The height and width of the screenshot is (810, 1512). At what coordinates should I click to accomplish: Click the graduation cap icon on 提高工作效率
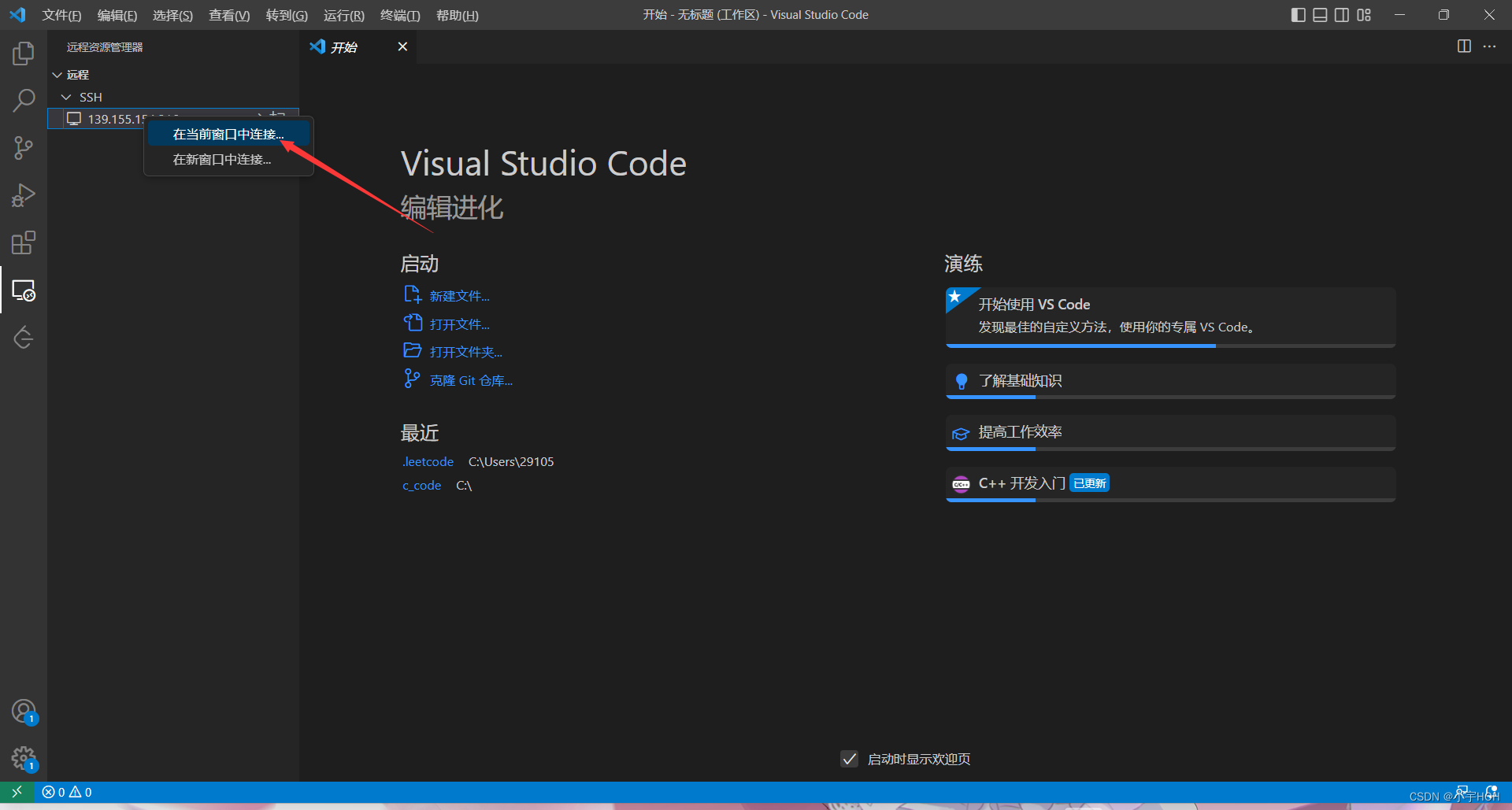click(x=961, y=434)
